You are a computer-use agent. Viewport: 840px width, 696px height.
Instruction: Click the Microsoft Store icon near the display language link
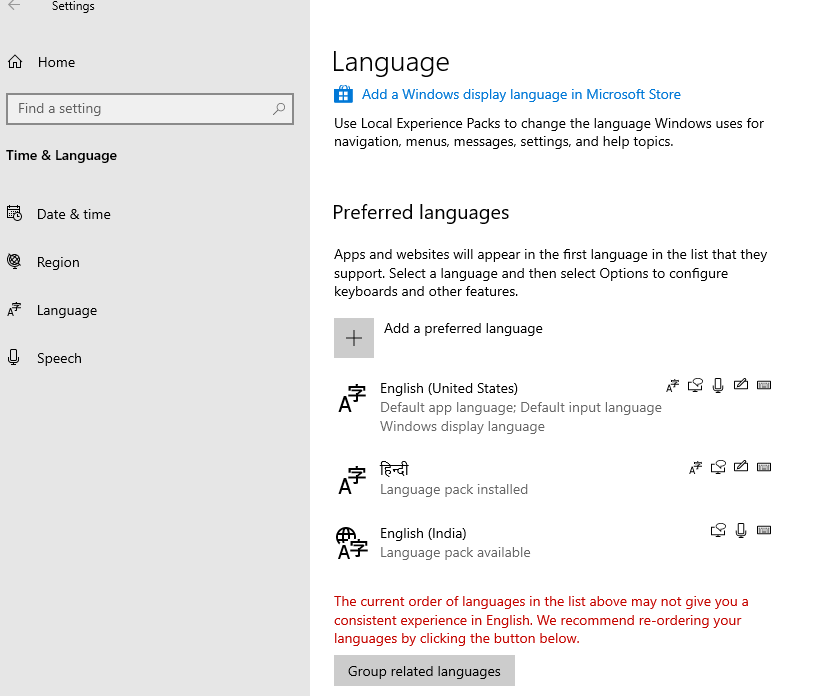343,93
